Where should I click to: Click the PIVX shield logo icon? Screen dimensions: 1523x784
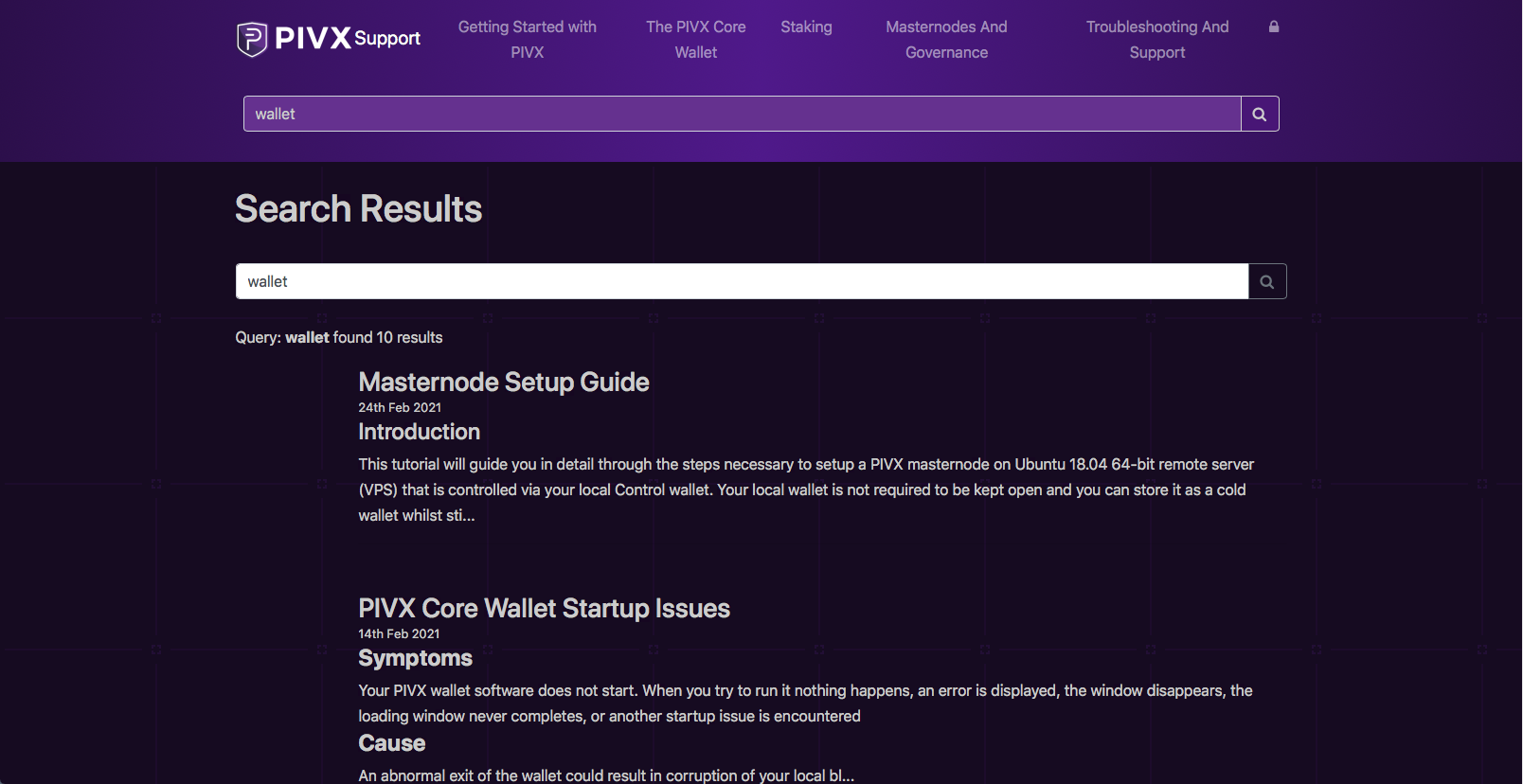pyautogui.click(x=252, y=39)
